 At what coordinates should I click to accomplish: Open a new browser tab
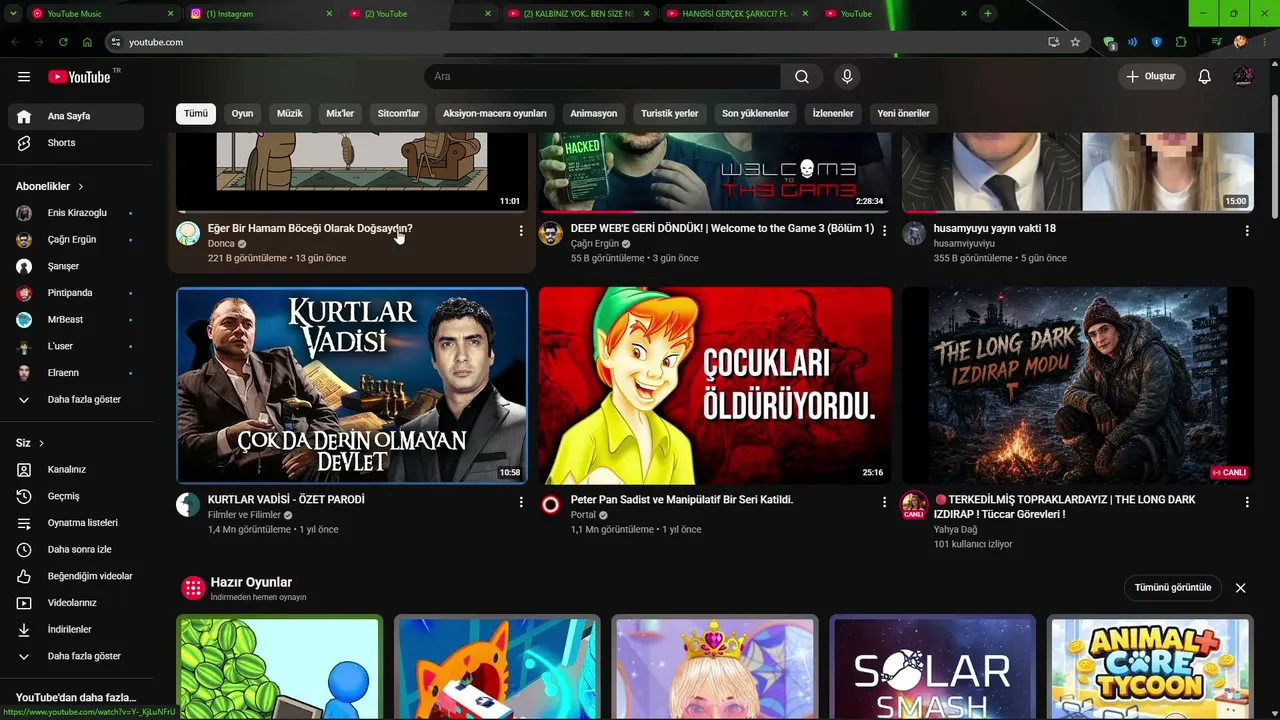(988, 14)
